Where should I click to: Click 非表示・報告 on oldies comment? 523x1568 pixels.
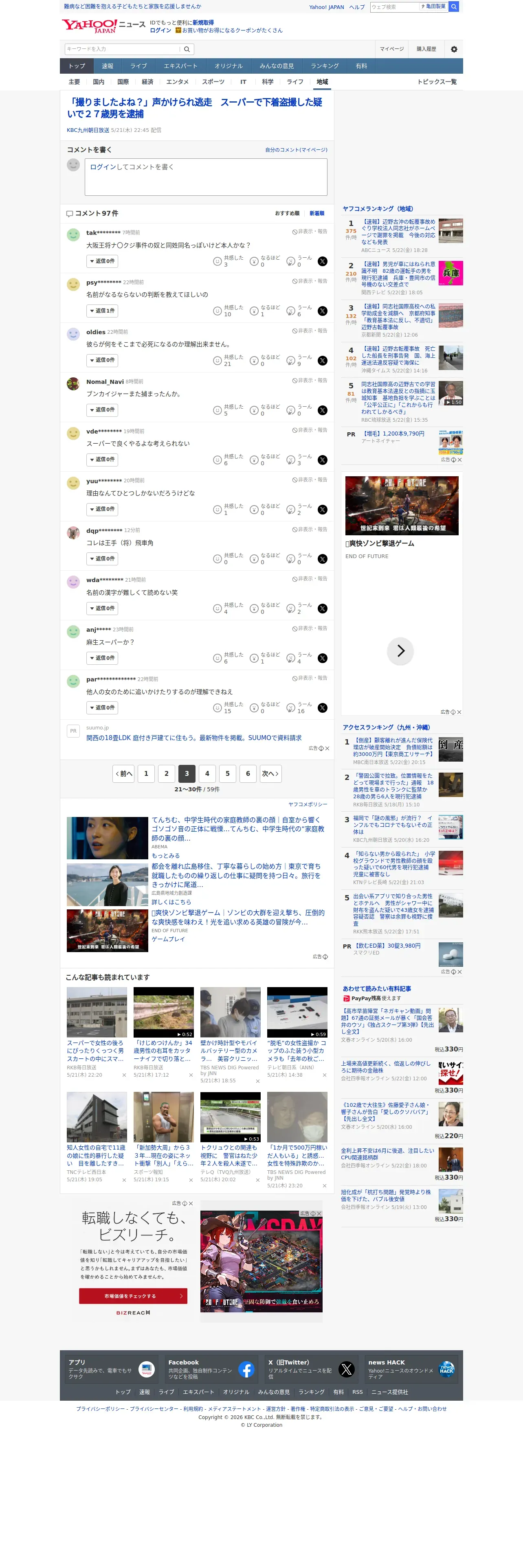pos(310,331)
